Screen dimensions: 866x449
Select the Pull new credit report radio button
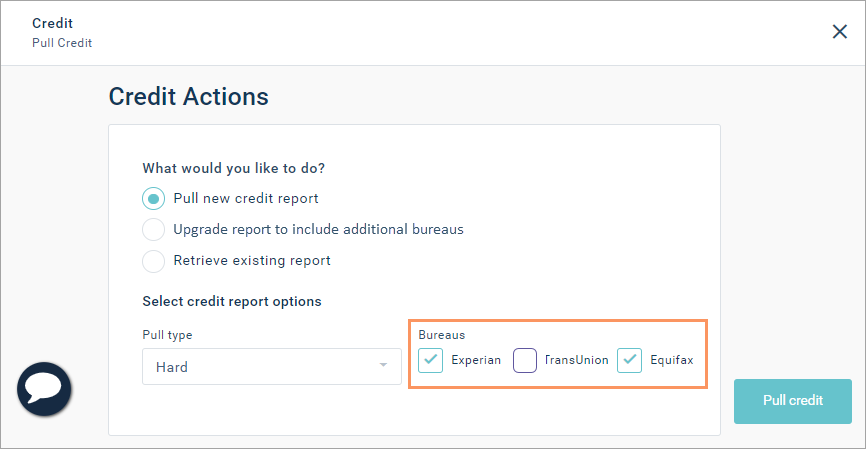click(x=154, y=199)
